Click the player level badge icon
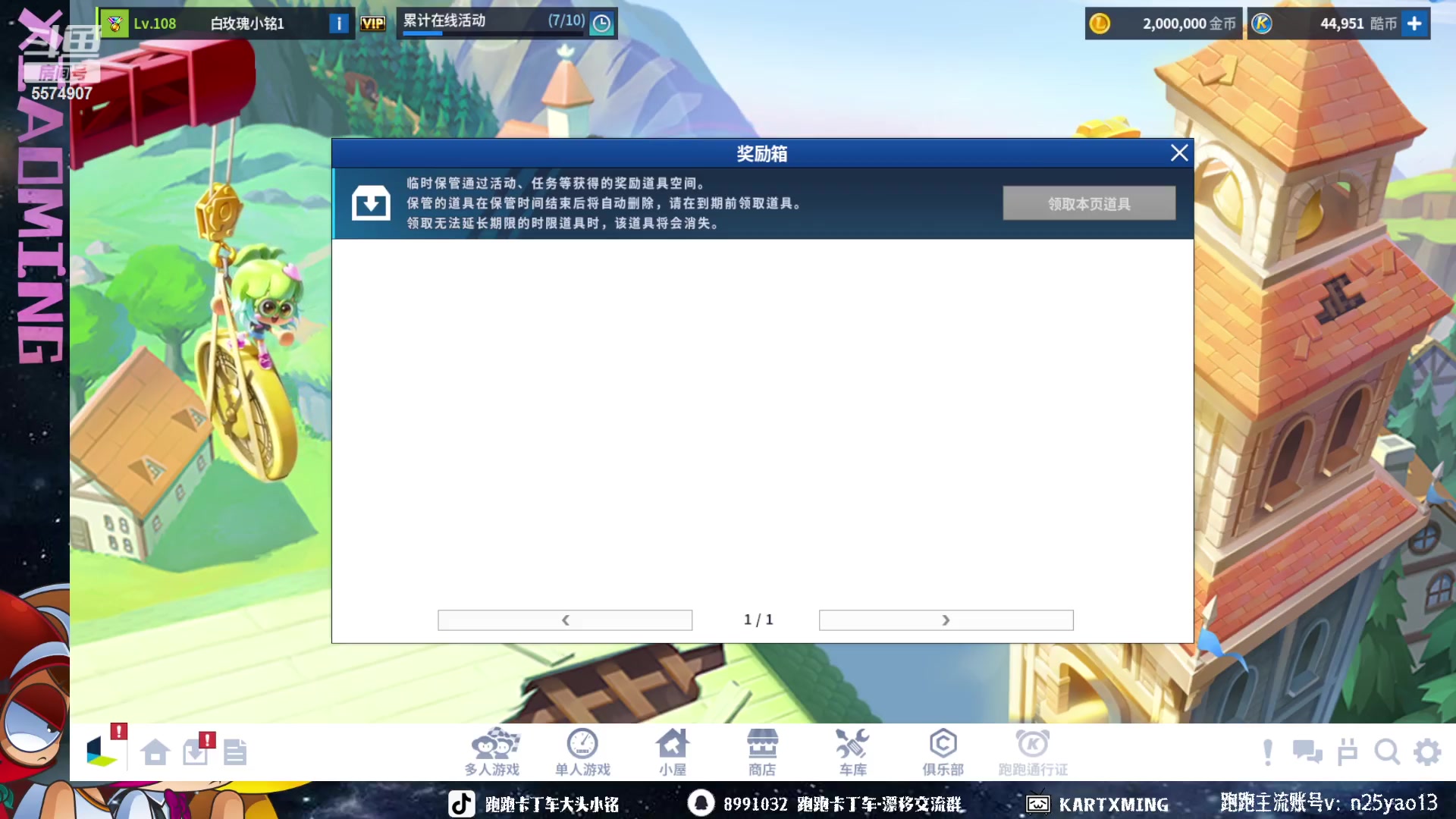1456x819 pixels. coord(115,24)
